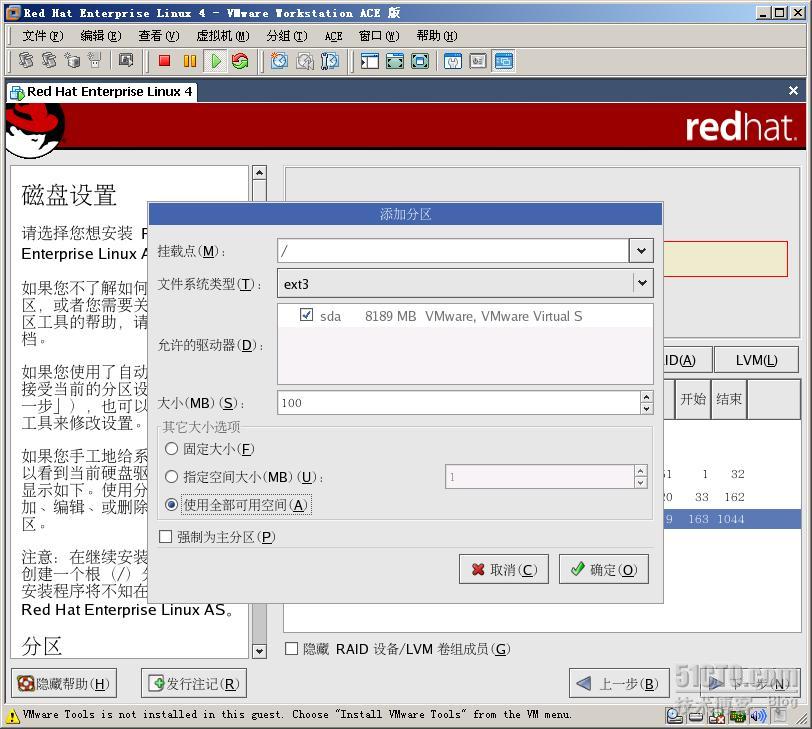The width and height of the screenshot is (812, 729).
Task: Click the help panel scroll up arrow
Action: [x=259, y=172]
